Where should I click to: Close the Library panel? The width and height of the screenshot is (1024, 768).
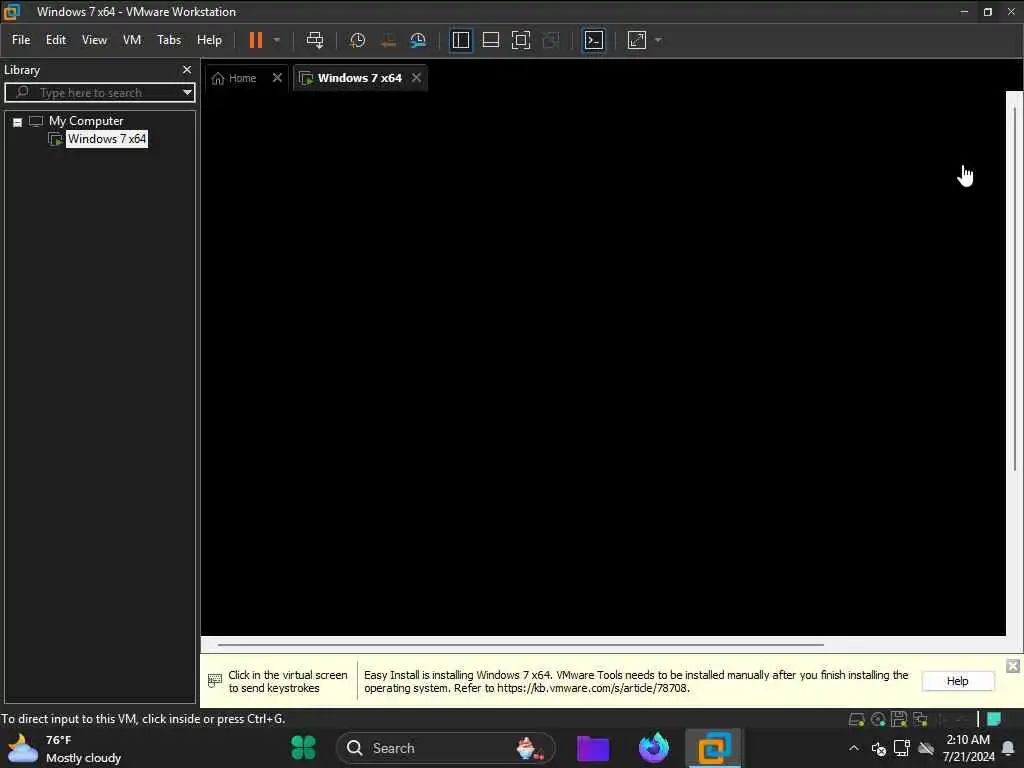(187, 69)
